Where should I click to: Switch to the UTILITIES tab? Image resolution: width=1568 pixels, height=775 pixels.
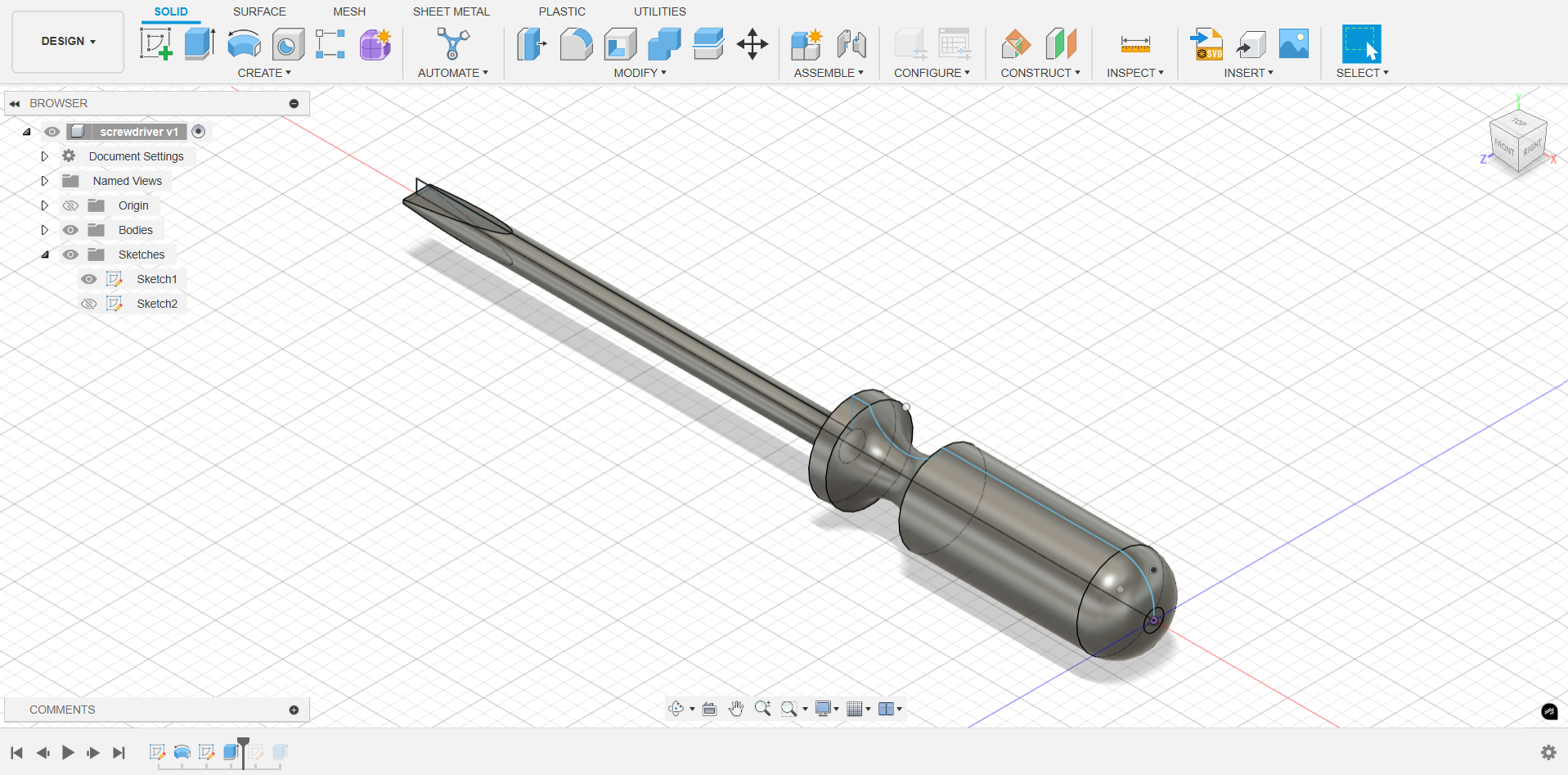(660, 11)
